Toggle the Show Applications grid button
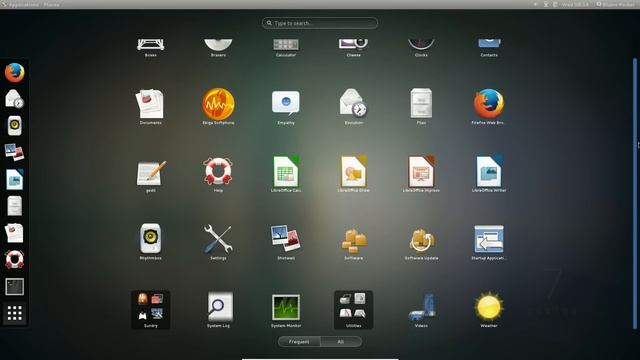This screenshot has height=360, width=640. point(15,313)
